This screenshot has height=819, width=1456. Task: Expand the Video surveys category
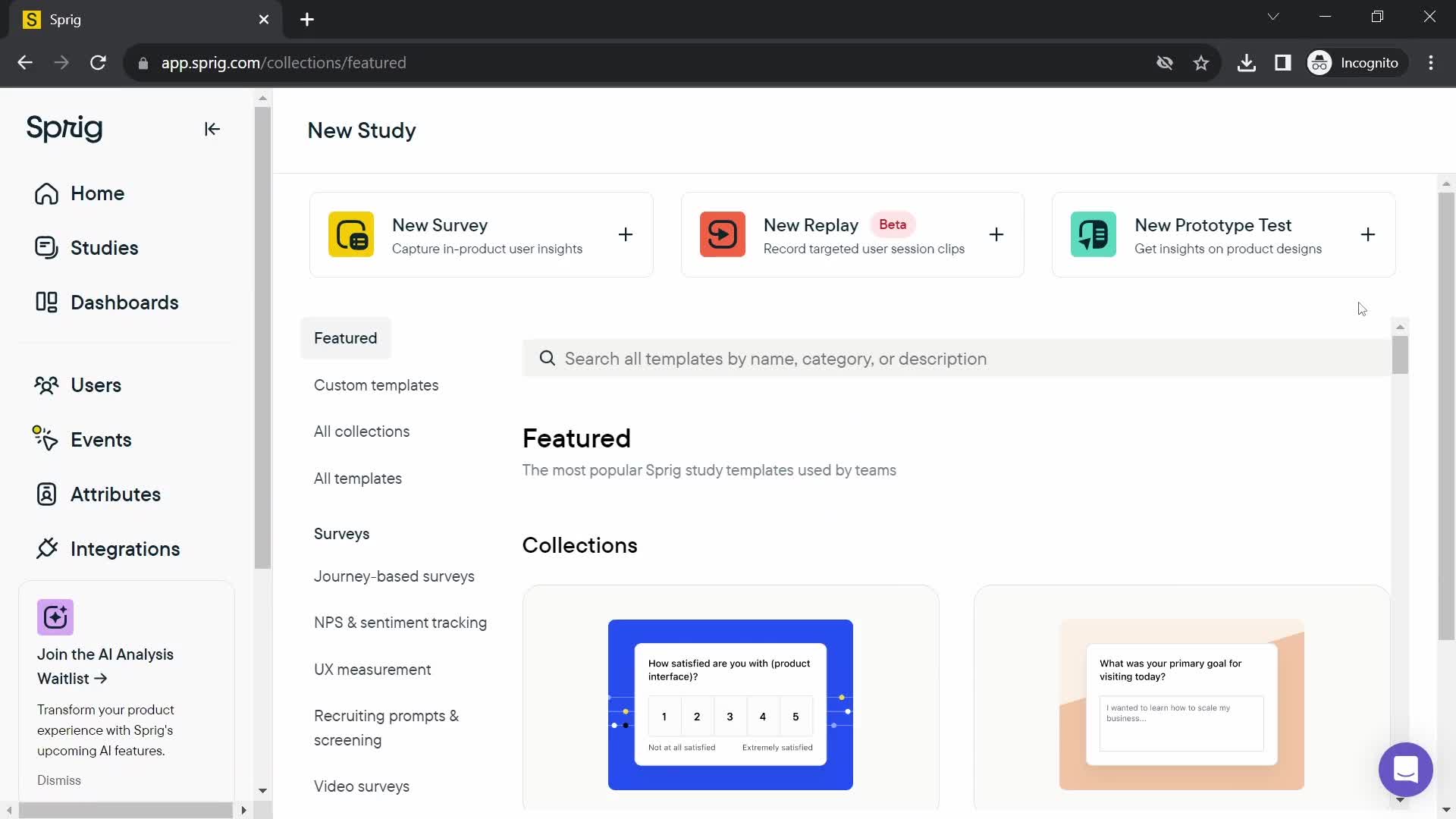click(361, 786)
